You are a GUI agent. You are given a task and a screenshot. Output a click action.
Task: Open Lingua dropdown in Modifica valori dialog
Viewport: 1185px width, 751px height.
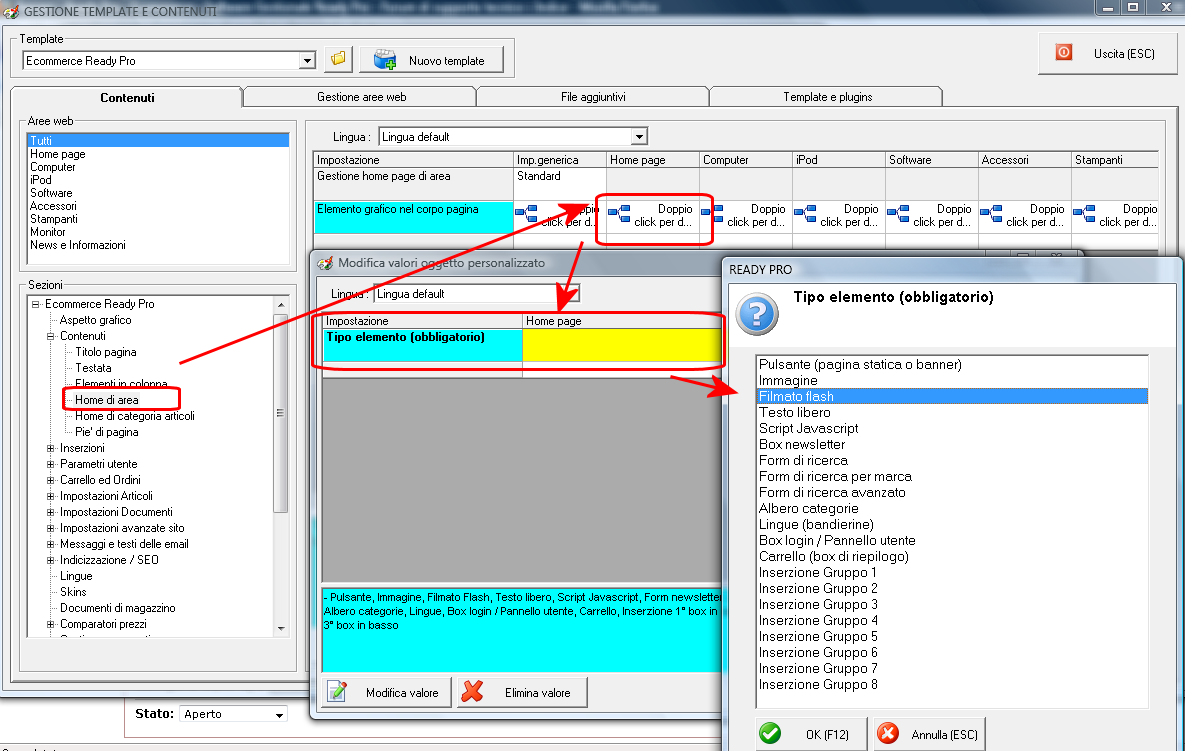[574, 294]
